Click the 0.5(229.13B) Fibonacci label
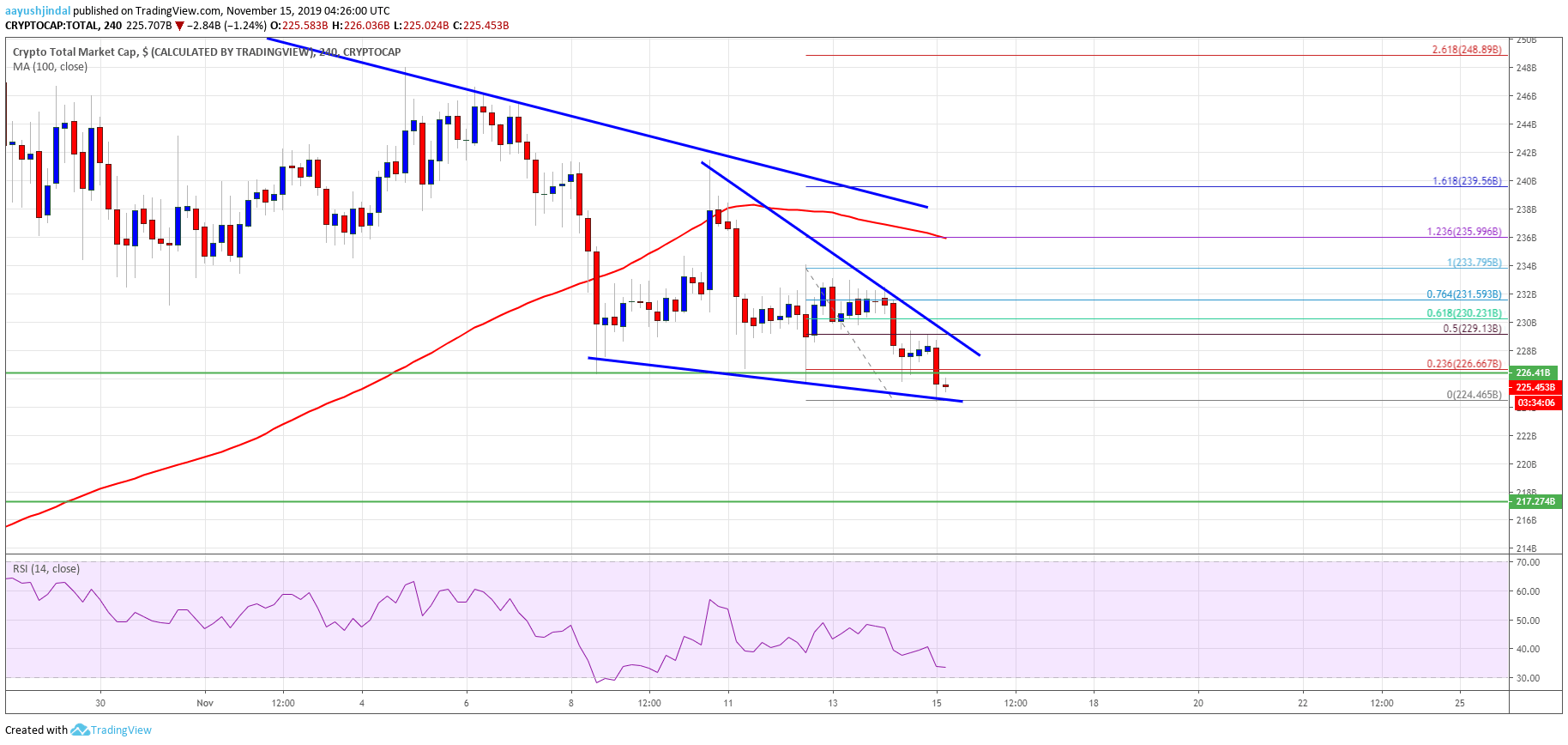The width and height of the screenshot is (1568, 745). (x=1472, y=329)
